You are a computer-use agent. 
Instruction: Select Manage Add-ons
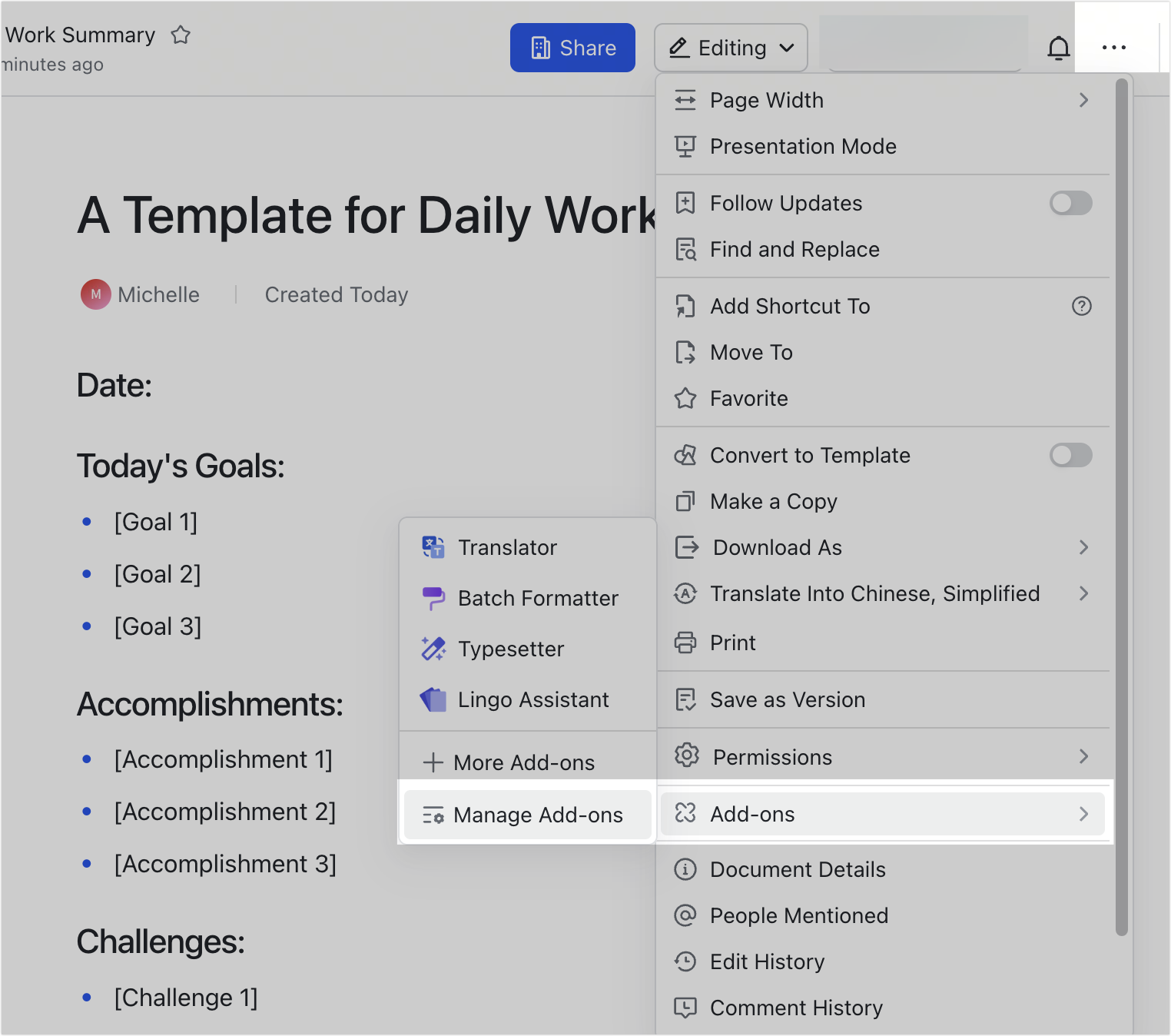coord(538,815)
